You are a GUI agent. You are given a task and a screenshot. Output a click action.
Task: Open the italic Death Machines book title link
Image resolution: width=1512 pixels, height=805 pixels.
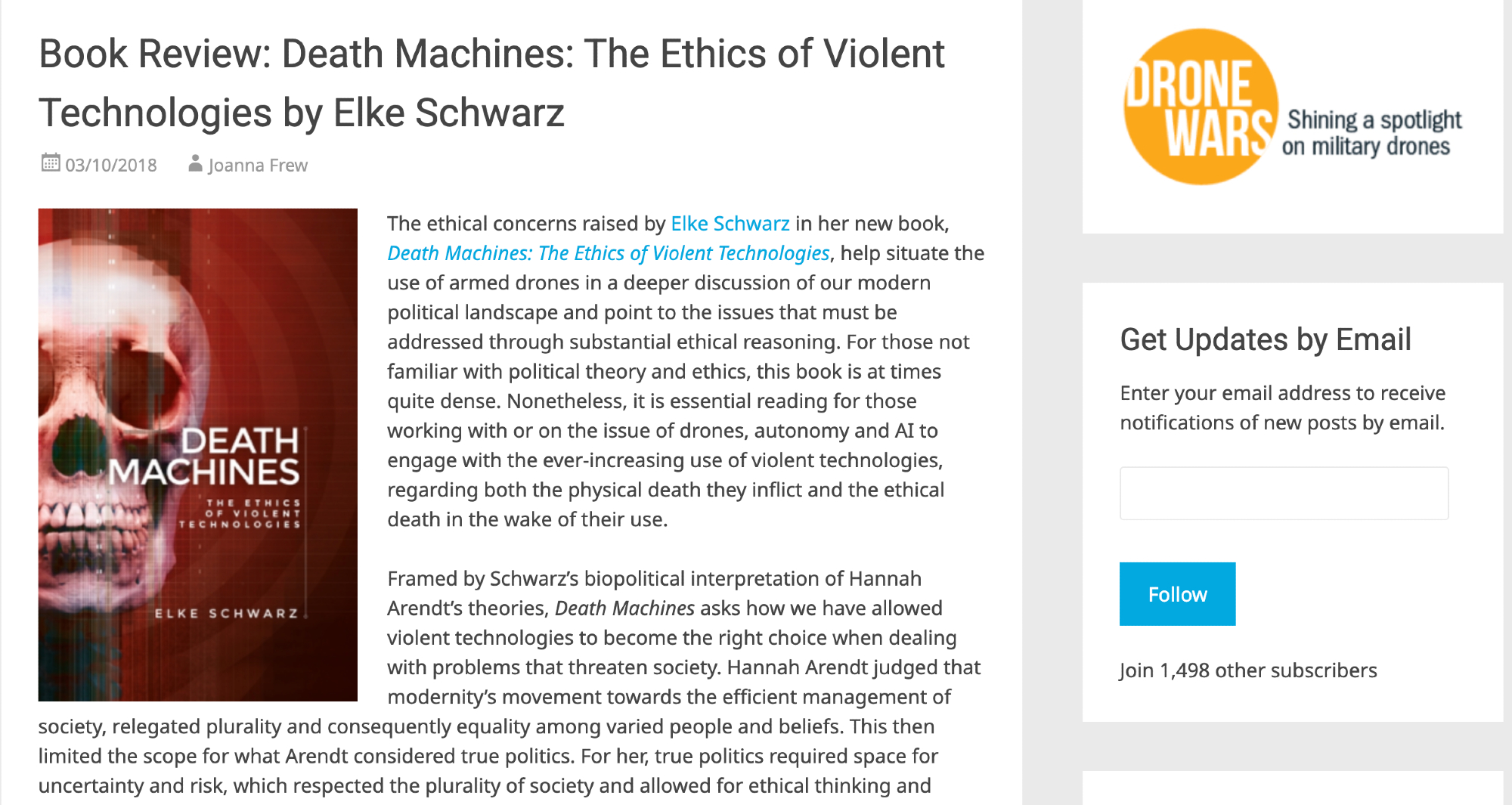[609, 253]
